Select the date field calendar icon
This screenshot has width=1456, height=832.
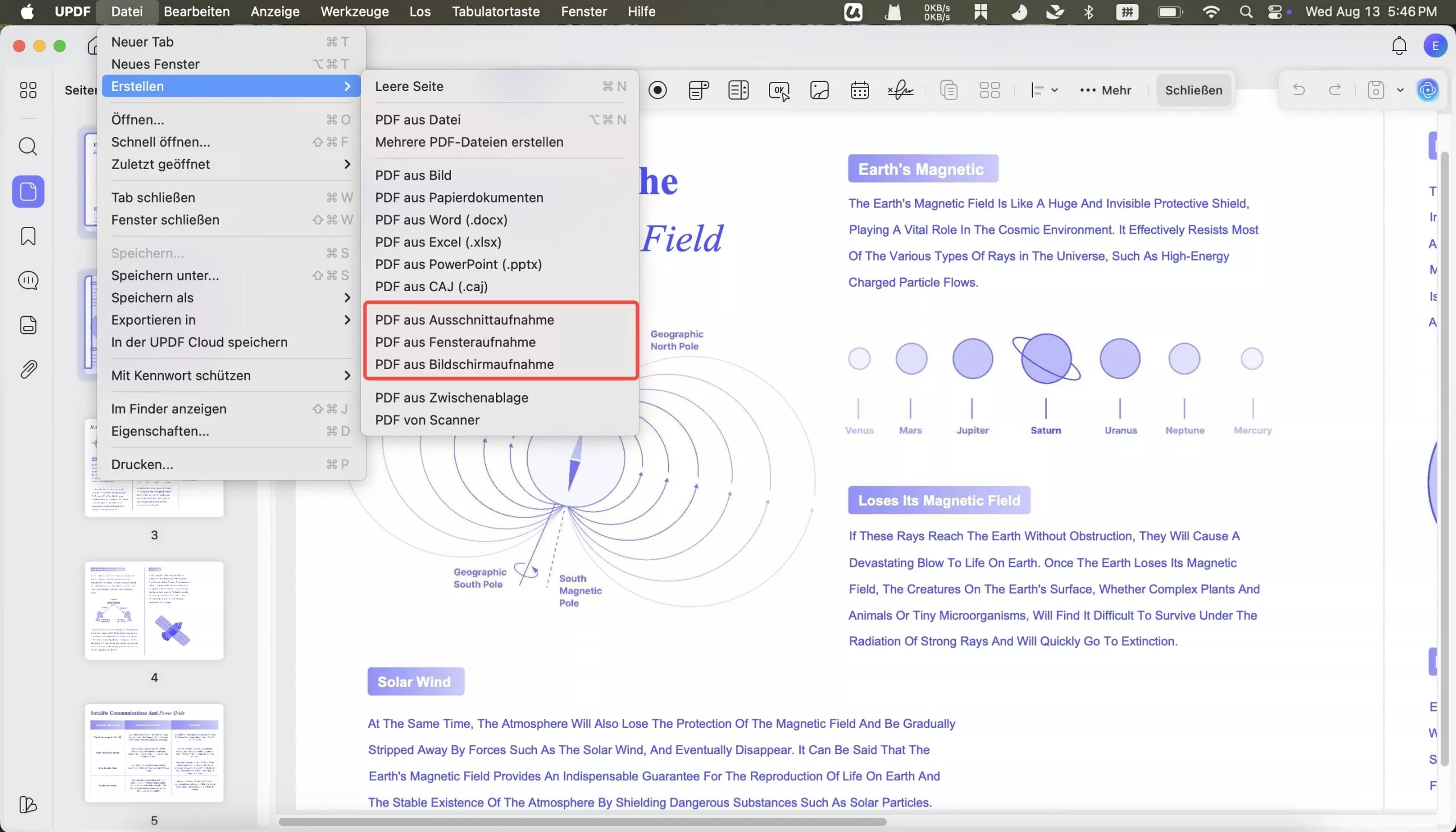tap(859, 90)
